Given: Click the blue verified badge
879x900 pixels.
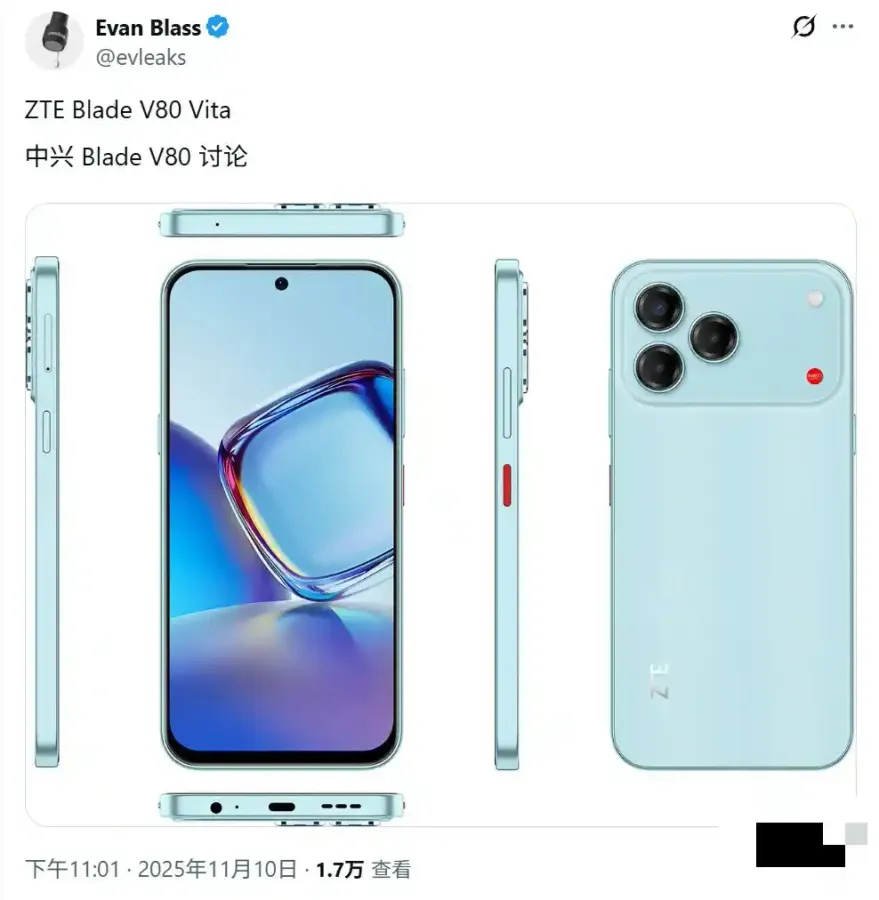Looking at the screenshot, I should click(218, 27).
